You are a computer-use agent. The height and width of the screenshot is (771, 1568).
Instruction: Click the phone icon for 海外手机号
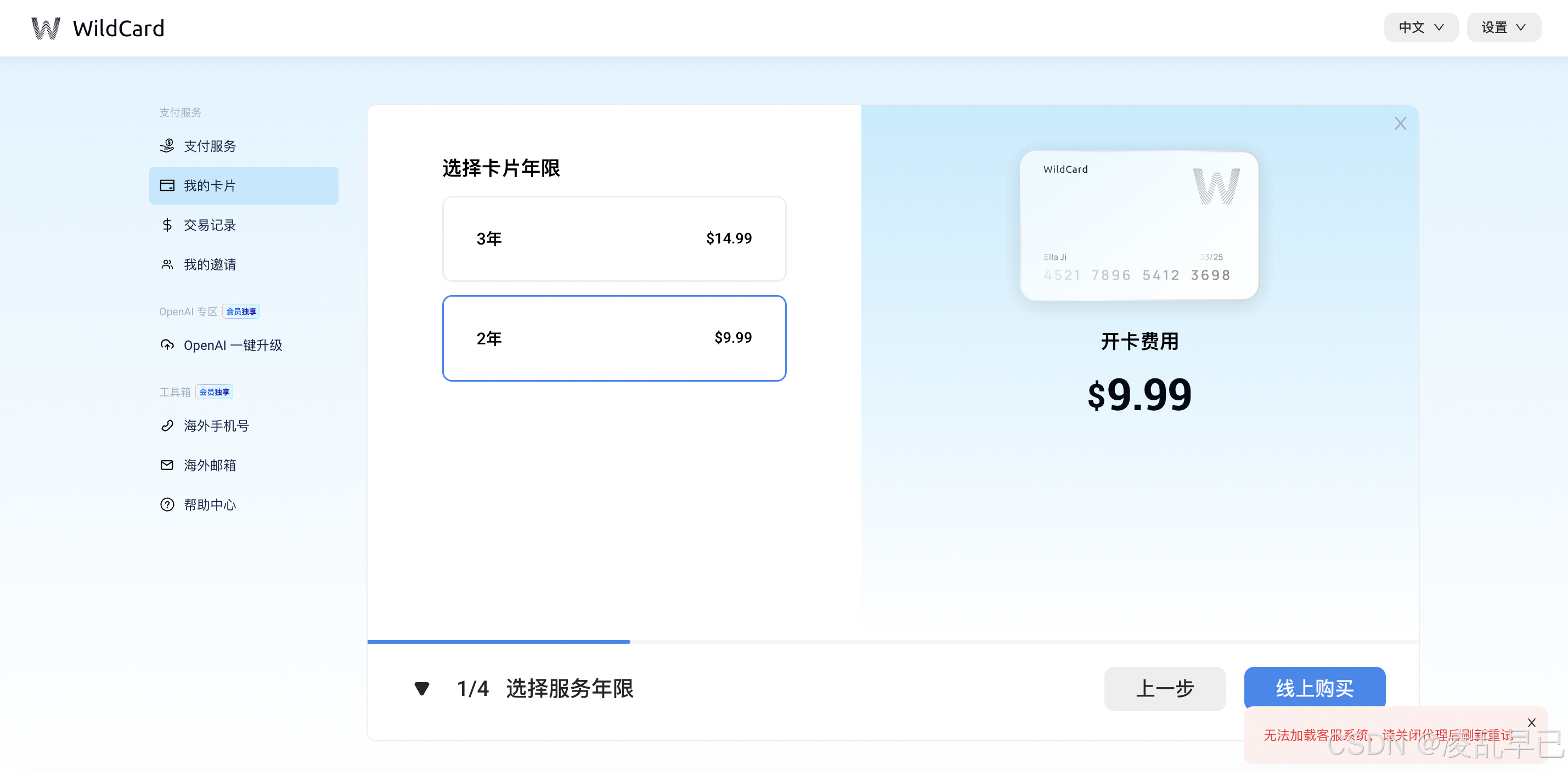(x=167, y=426)
